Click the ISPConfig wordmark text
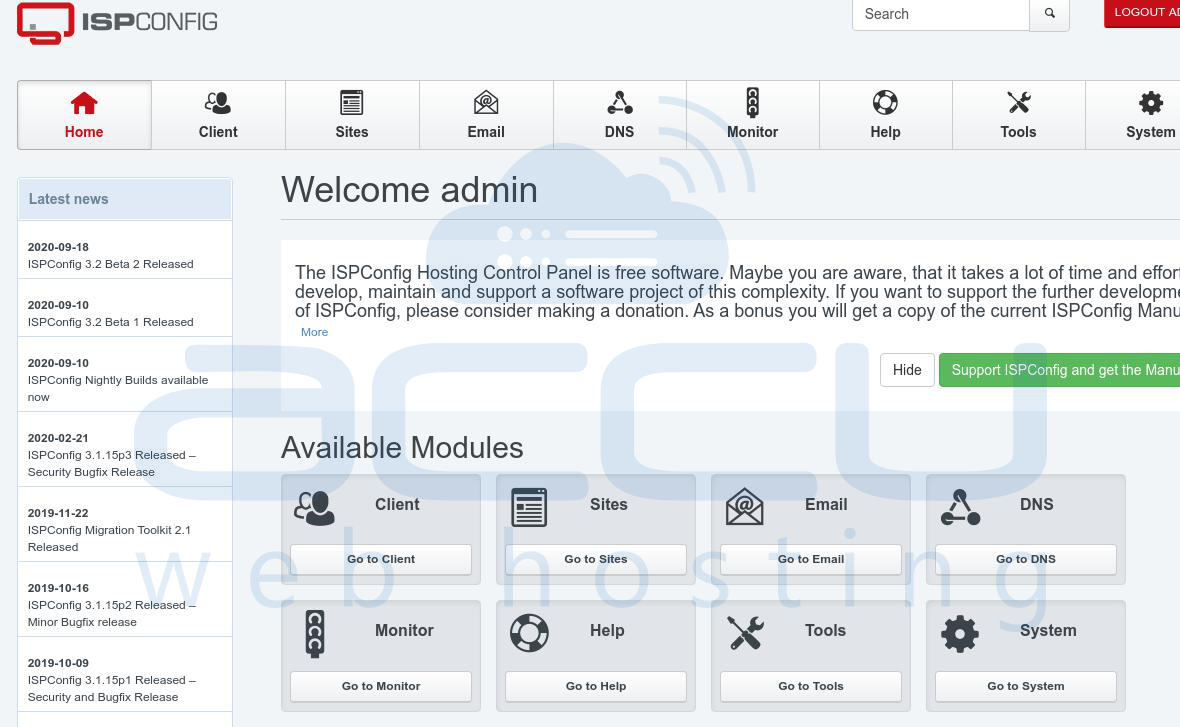This screenshot has height=727, width=1180. pyautogui.click(x=150, y=22)
